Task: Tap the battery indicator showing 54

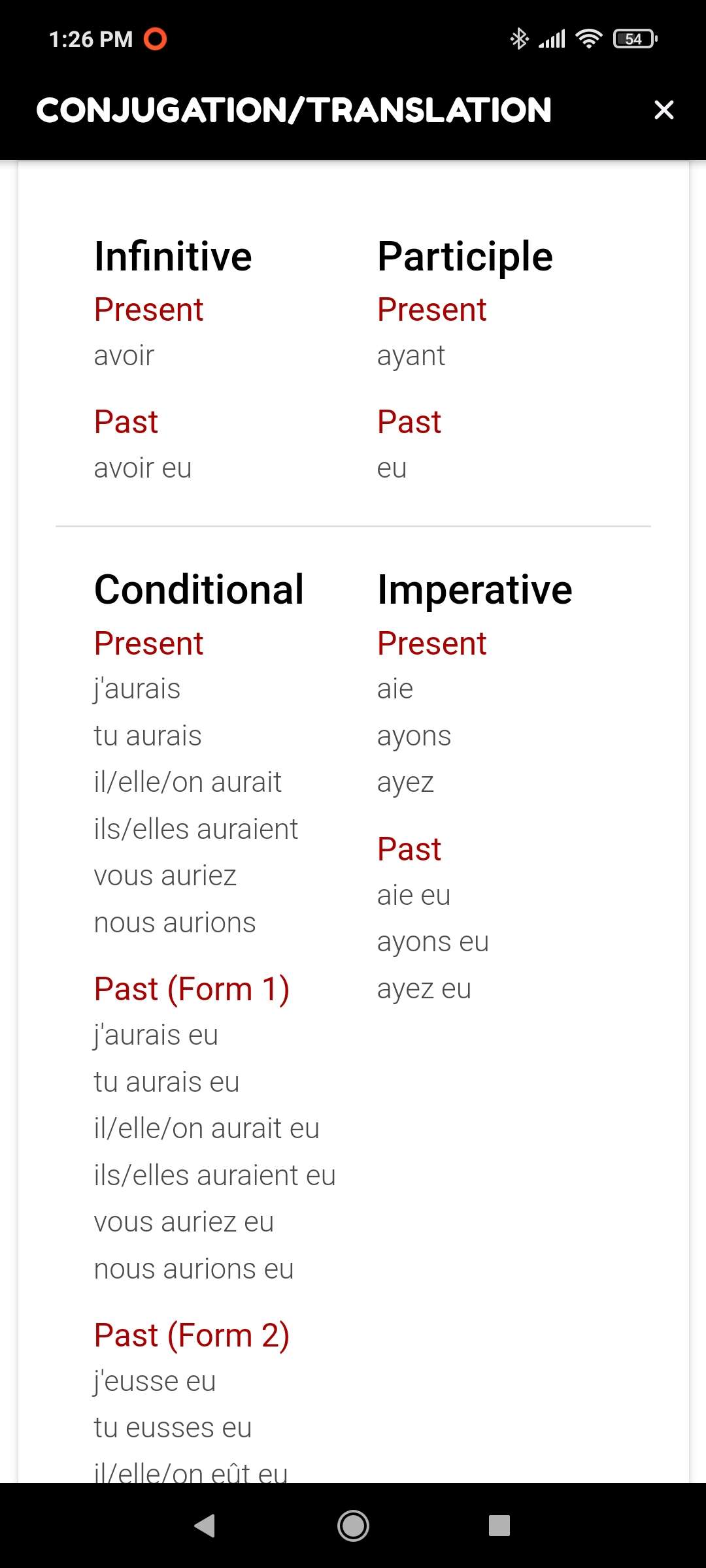Action: 633,39
